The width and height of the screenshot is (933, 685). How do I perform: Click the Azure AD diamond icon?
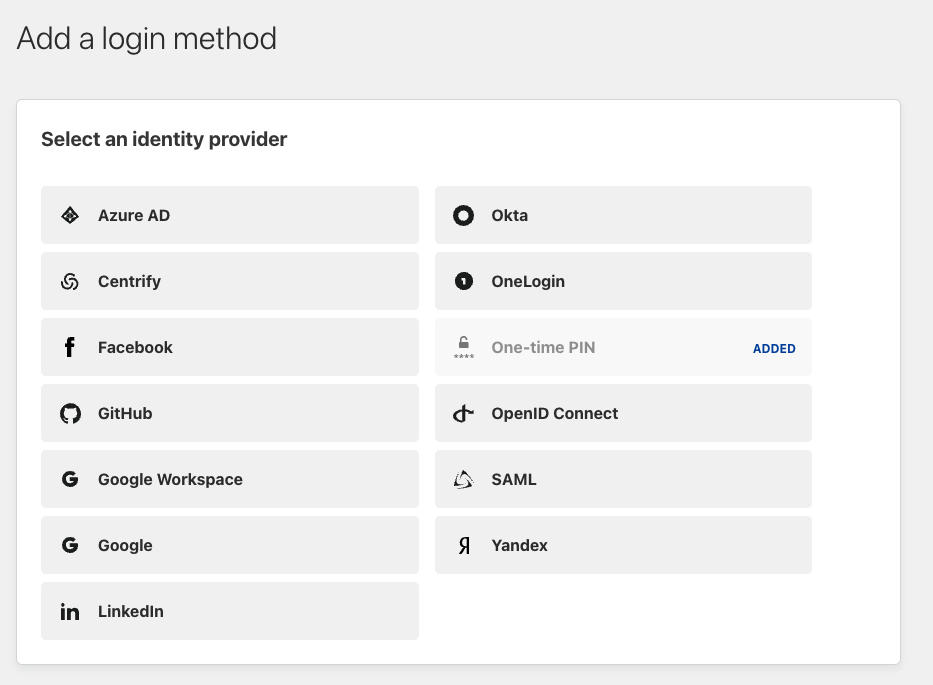[70, 215]
